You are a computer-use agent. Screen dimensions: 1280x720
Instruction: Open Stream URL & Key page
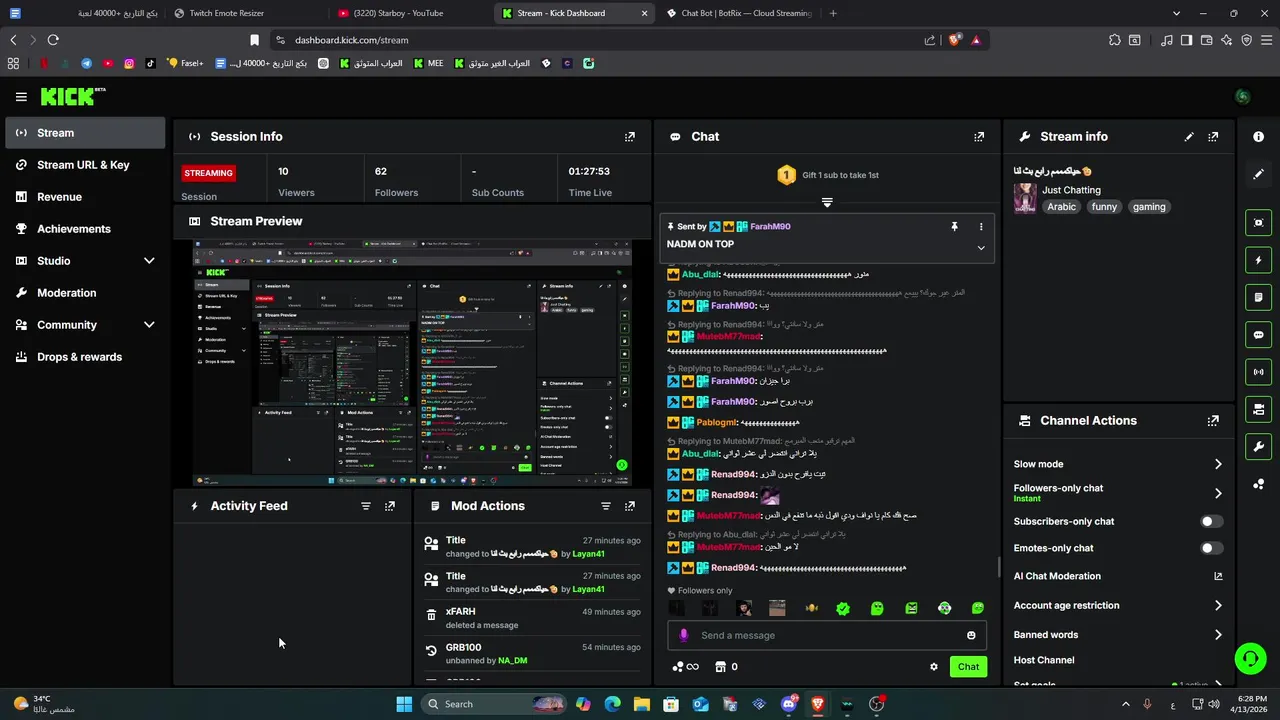tap(85, 165)
